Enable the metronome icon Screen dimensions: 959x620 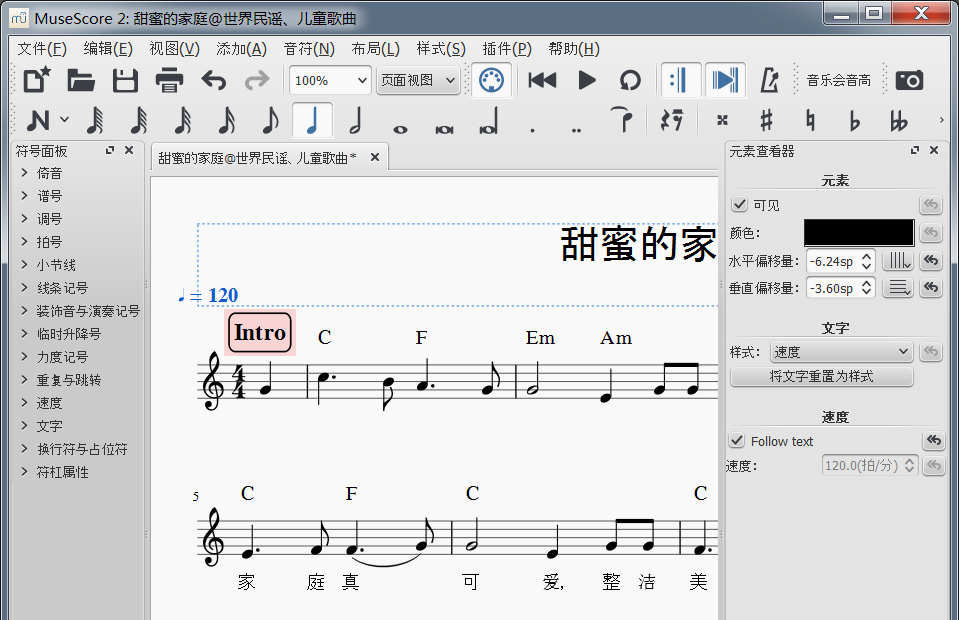769,80
